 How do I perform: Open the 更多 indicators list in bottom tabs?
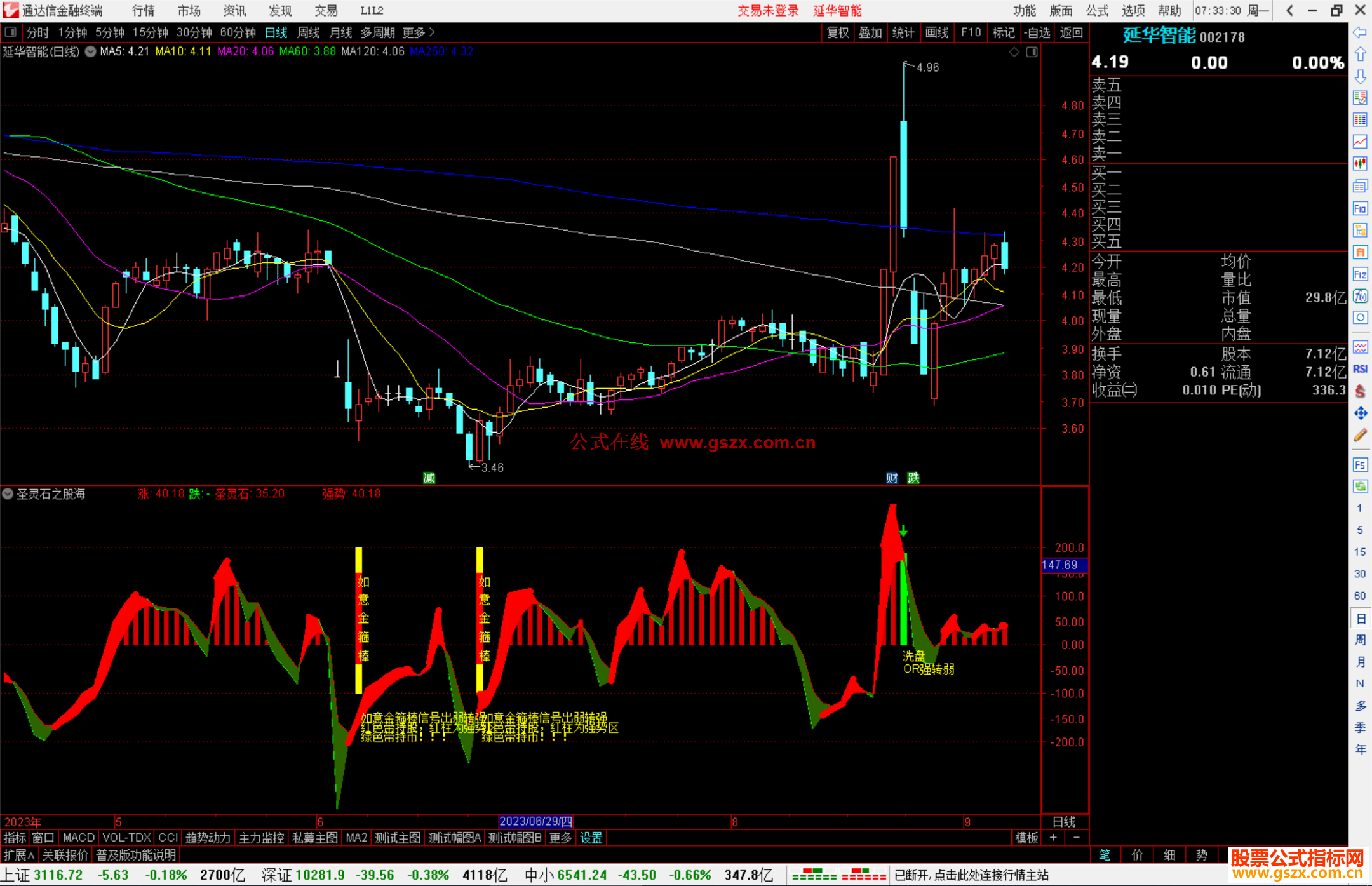coord(560,838)
